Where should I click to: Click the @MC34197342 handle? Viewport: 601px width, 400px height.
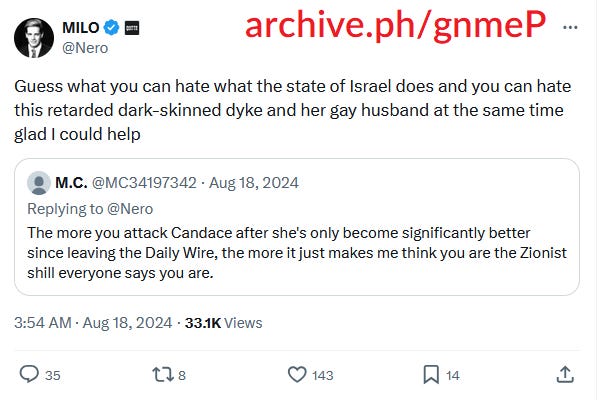tap(144, 183)
